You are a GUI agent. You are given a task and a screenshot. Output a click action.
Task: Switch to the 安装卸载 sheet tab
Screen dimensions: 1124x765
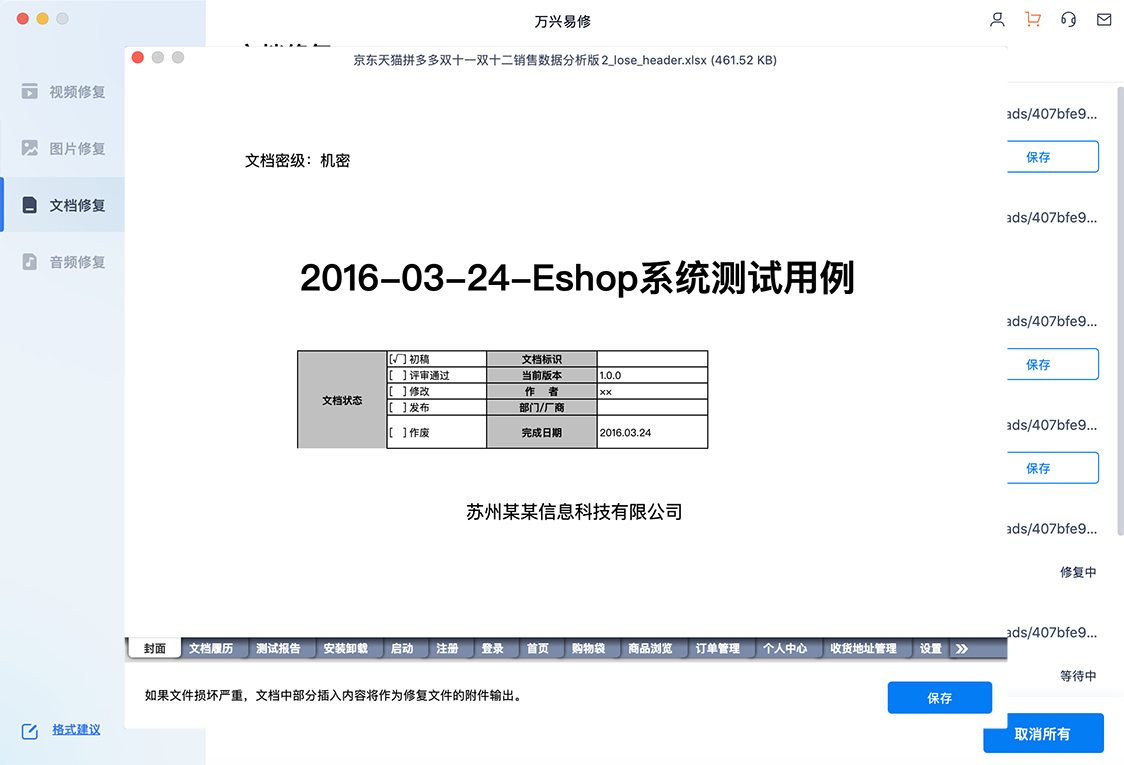[346, 648]
